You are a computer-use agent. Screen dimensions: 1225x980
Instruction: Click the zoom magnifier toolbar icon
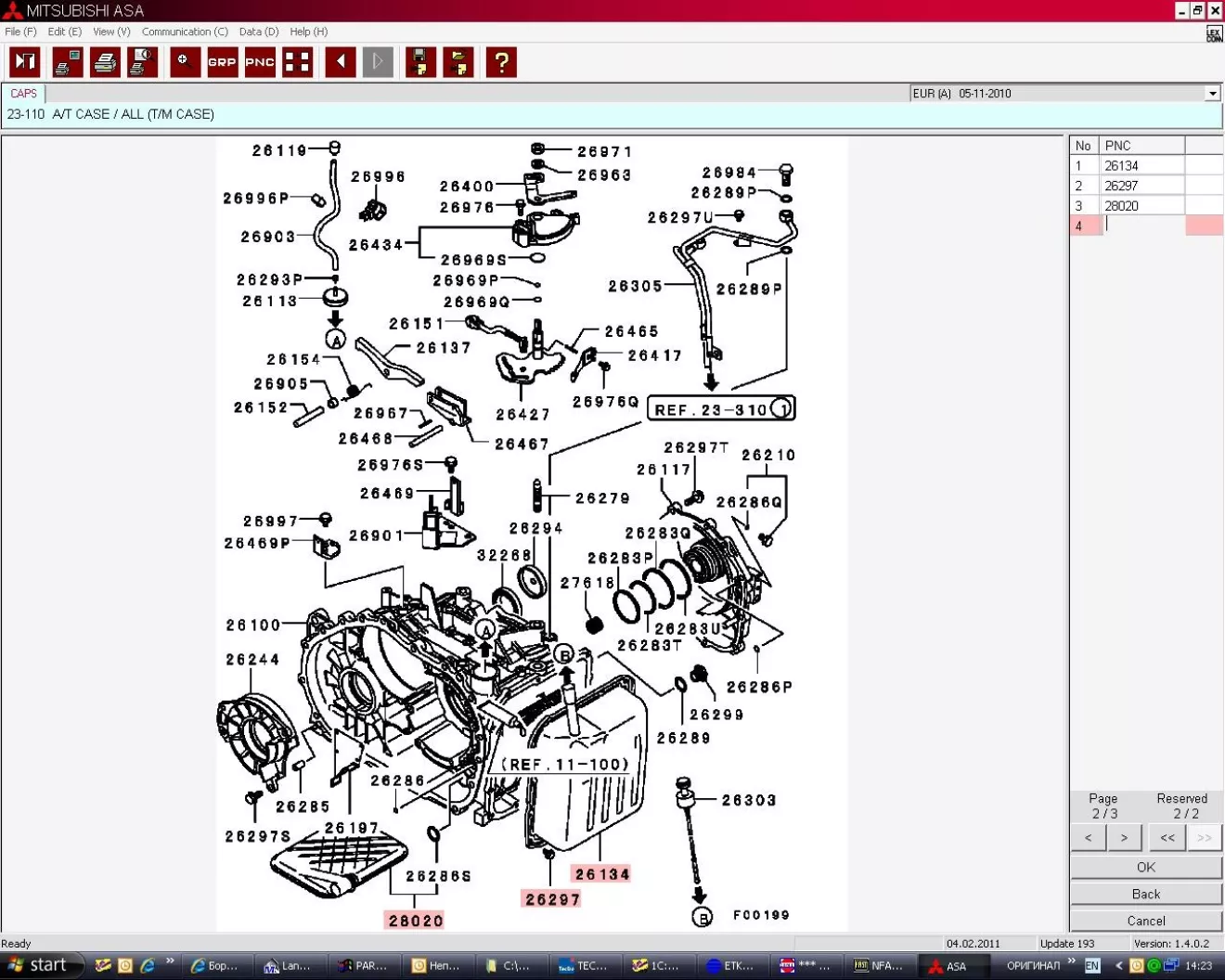[x=185, y=62]
